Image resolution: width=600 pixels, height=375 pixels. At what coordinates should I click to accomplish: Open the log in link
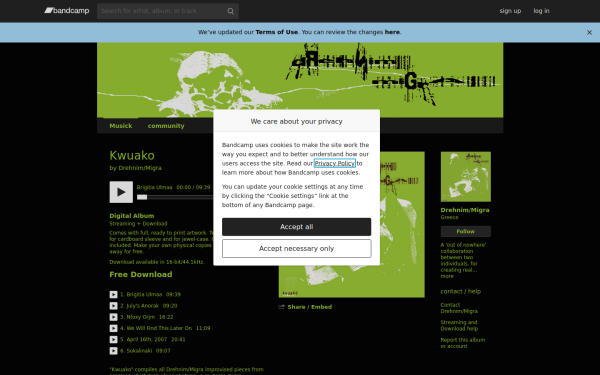[541, 11]
